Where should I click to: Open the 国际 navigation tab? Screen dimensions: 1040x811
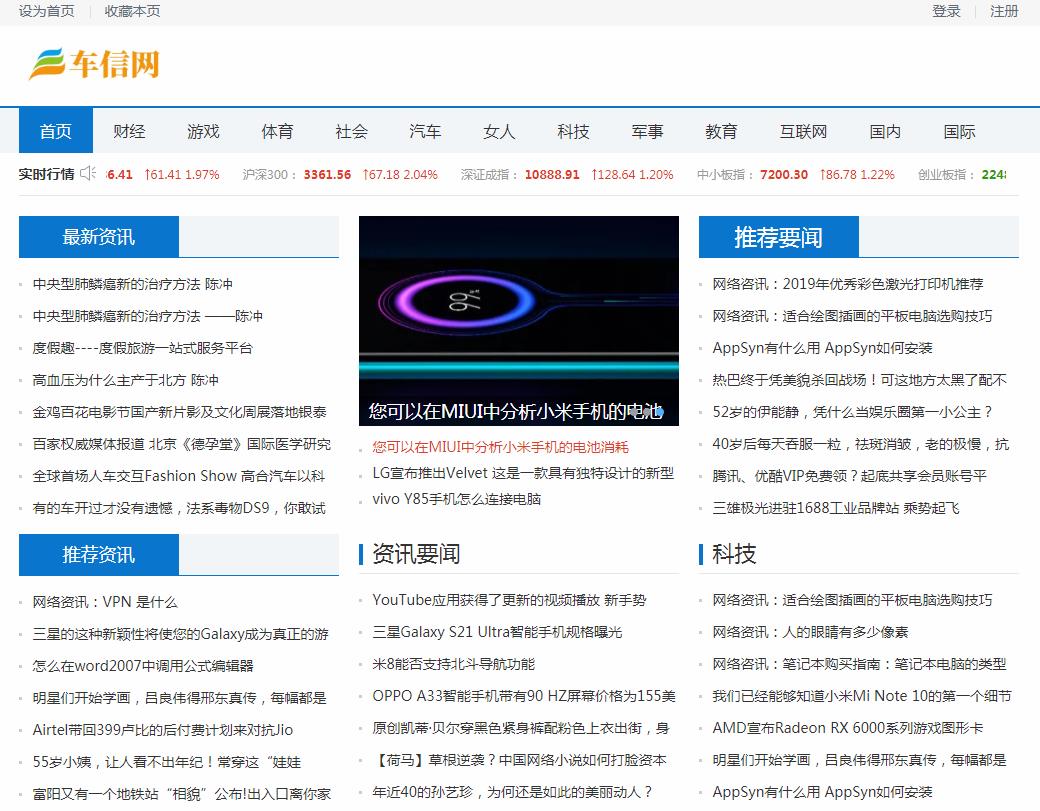[960, 131]
